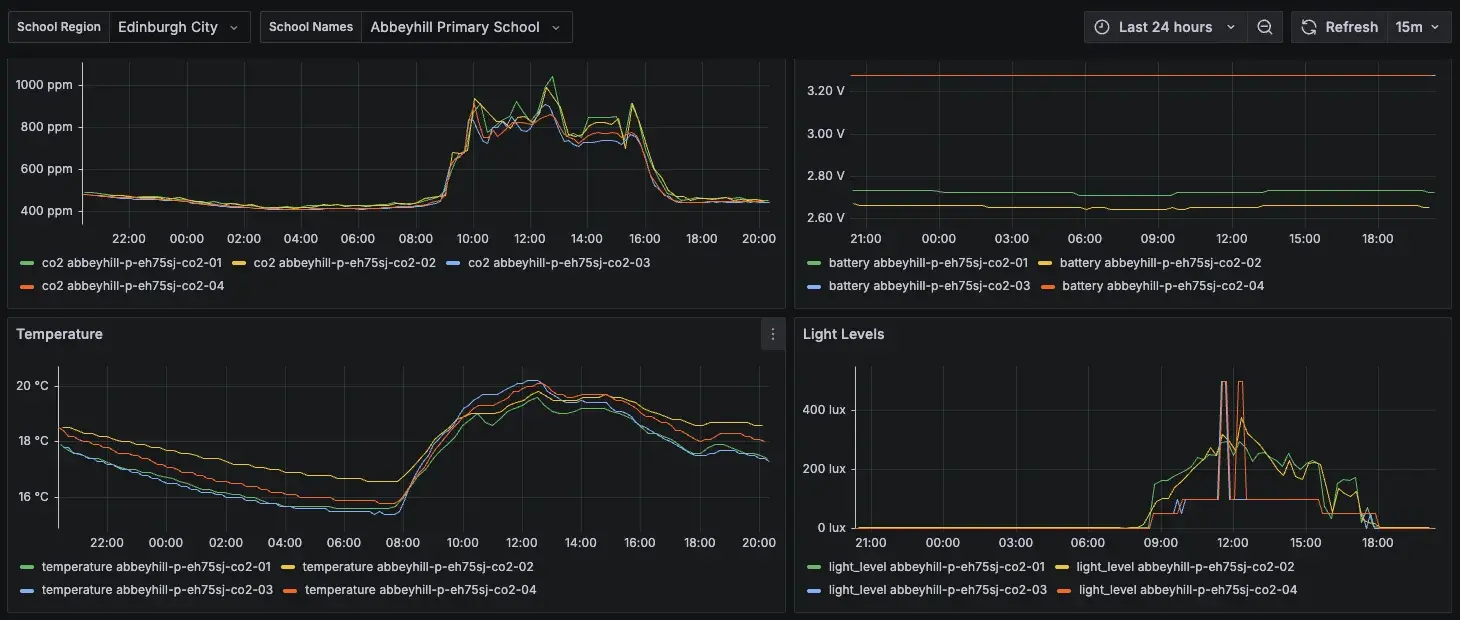Viewport: 1460px width, 620px height.
Task: Open the Last 24 hours time picker
Action: point(1165,27)
